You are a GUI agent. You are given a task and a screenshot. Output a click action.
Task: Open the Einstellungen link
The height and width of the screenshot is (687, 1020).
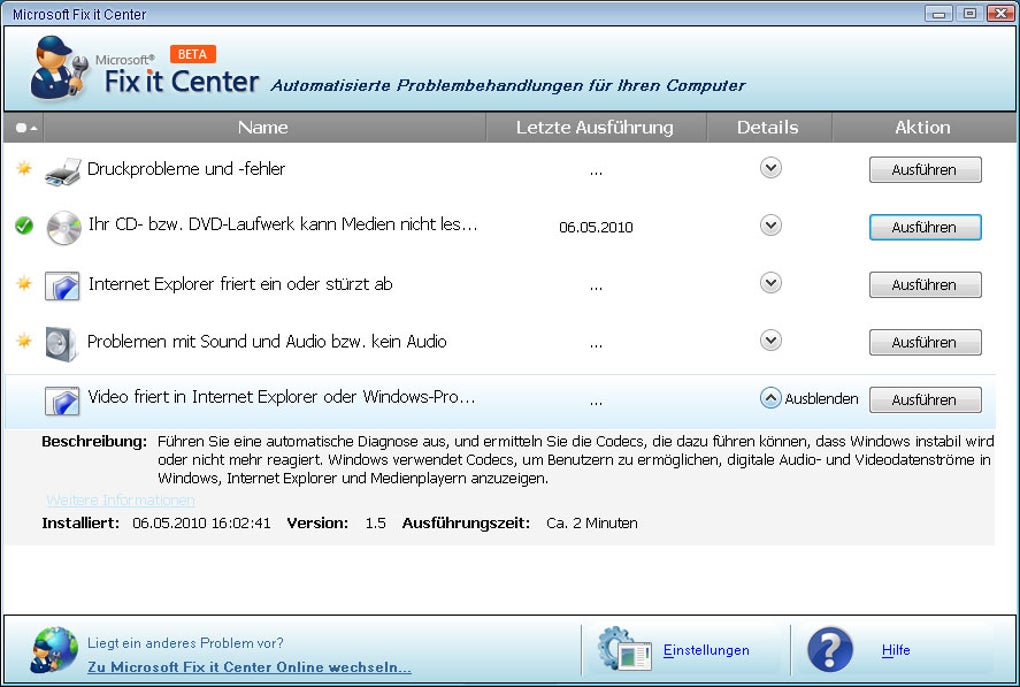[706, 650]
